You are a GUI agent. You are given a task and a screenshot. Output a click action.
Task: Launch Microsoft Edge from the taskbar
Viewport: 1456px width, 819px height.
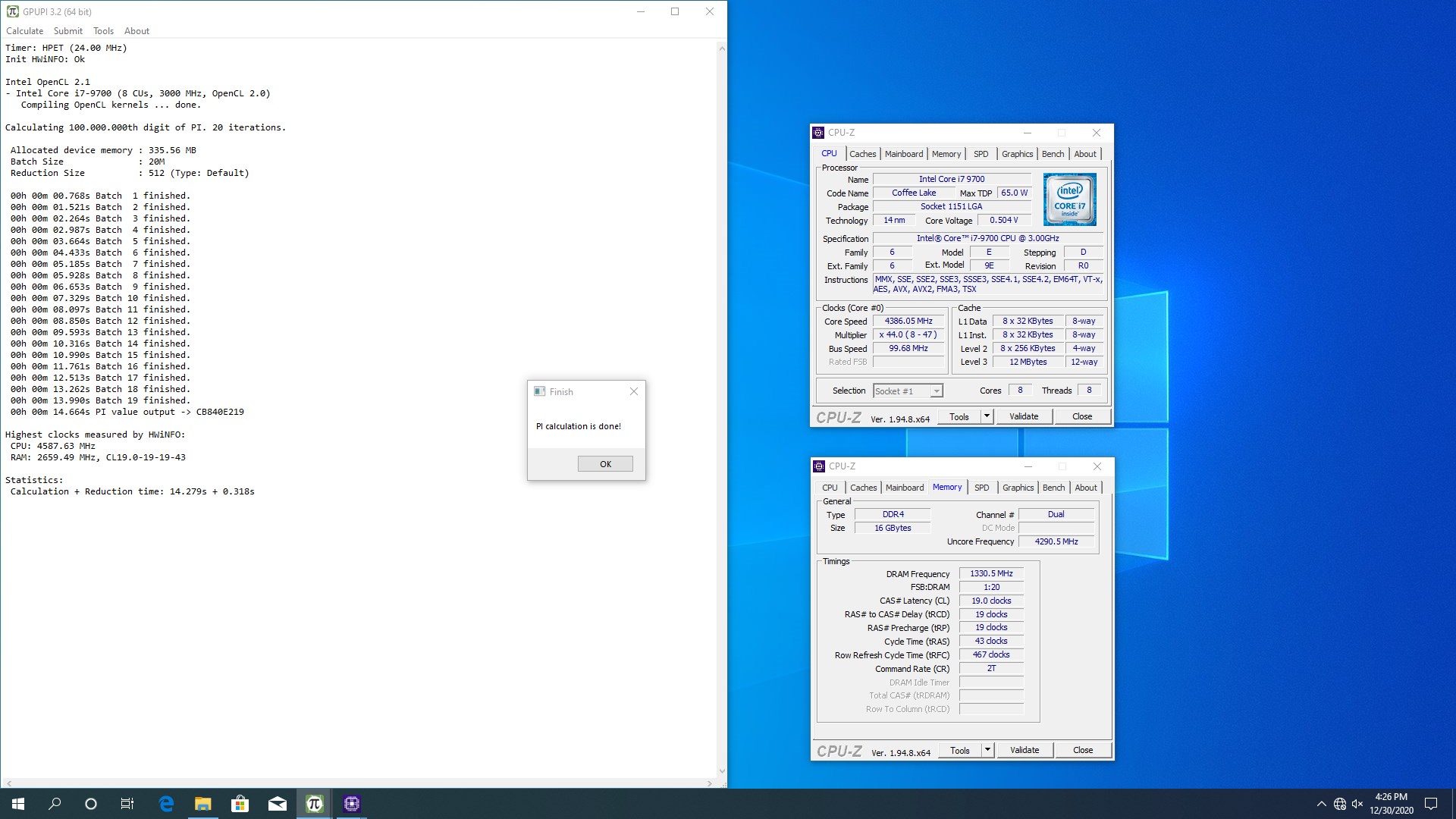166,804
